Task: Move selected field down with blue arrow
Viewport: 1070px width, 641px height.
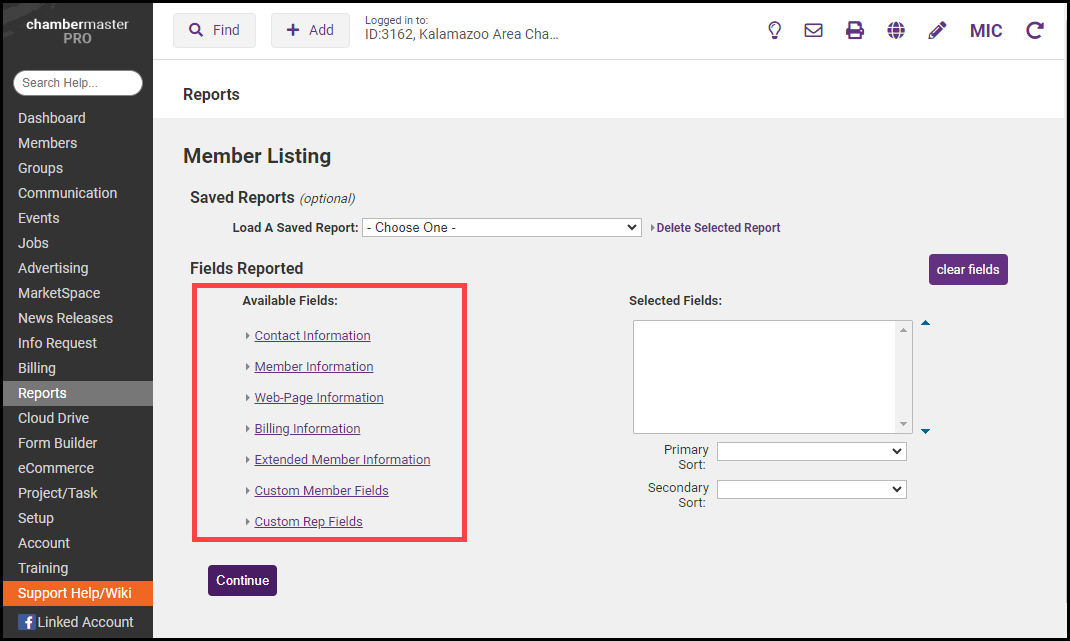Action: (925, 431)
